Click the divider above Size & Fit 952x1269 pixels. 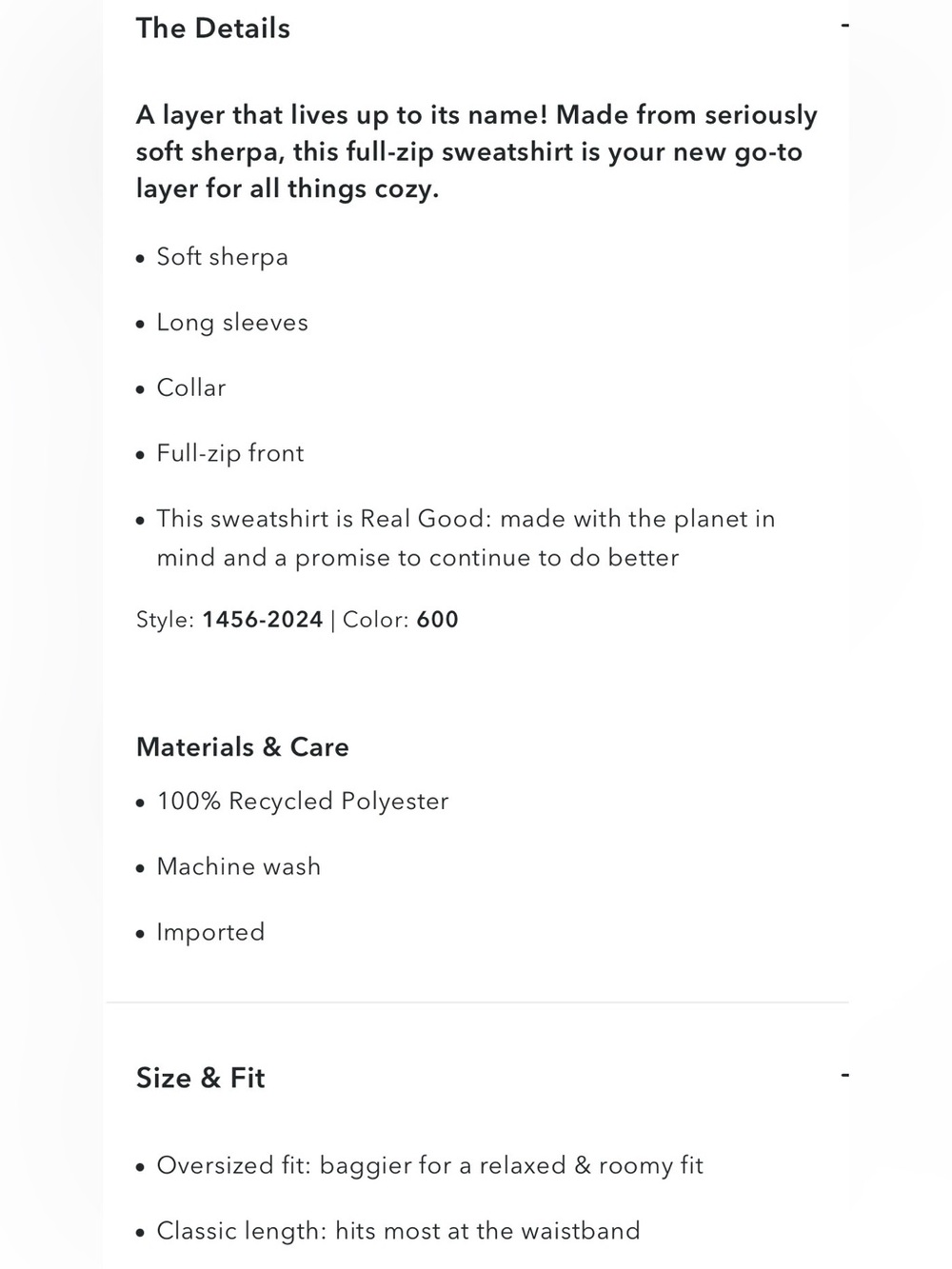(477, 1002)
